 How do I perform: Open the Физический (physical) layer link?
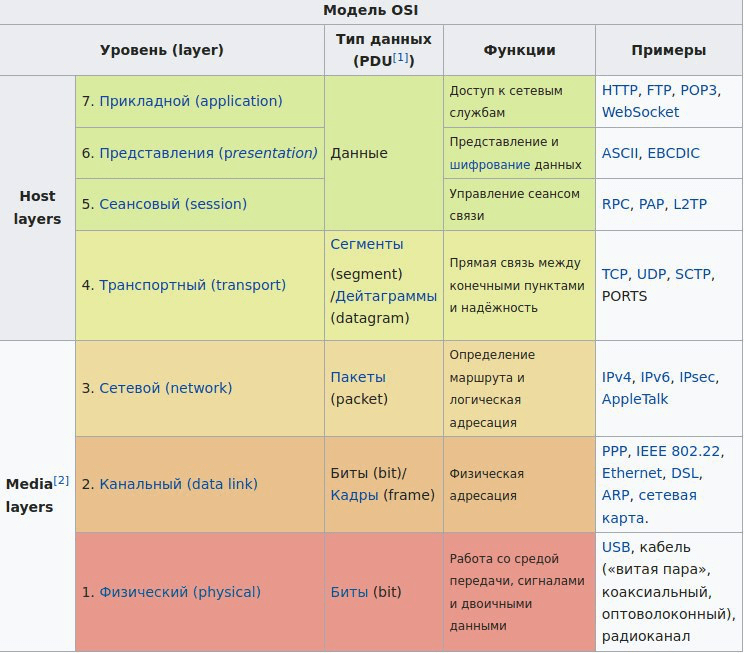click(x=179, y=592)
